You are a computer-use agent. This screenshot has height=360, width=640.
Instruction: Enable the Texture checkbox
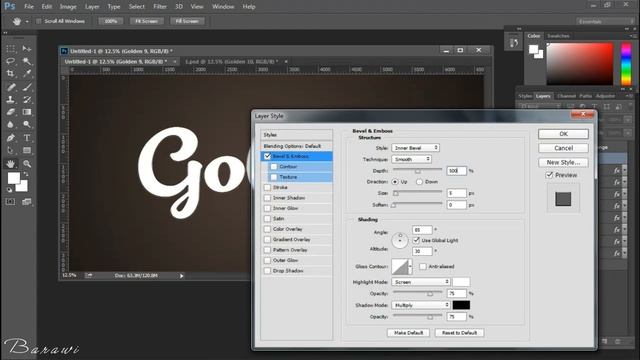click(274, 177)
